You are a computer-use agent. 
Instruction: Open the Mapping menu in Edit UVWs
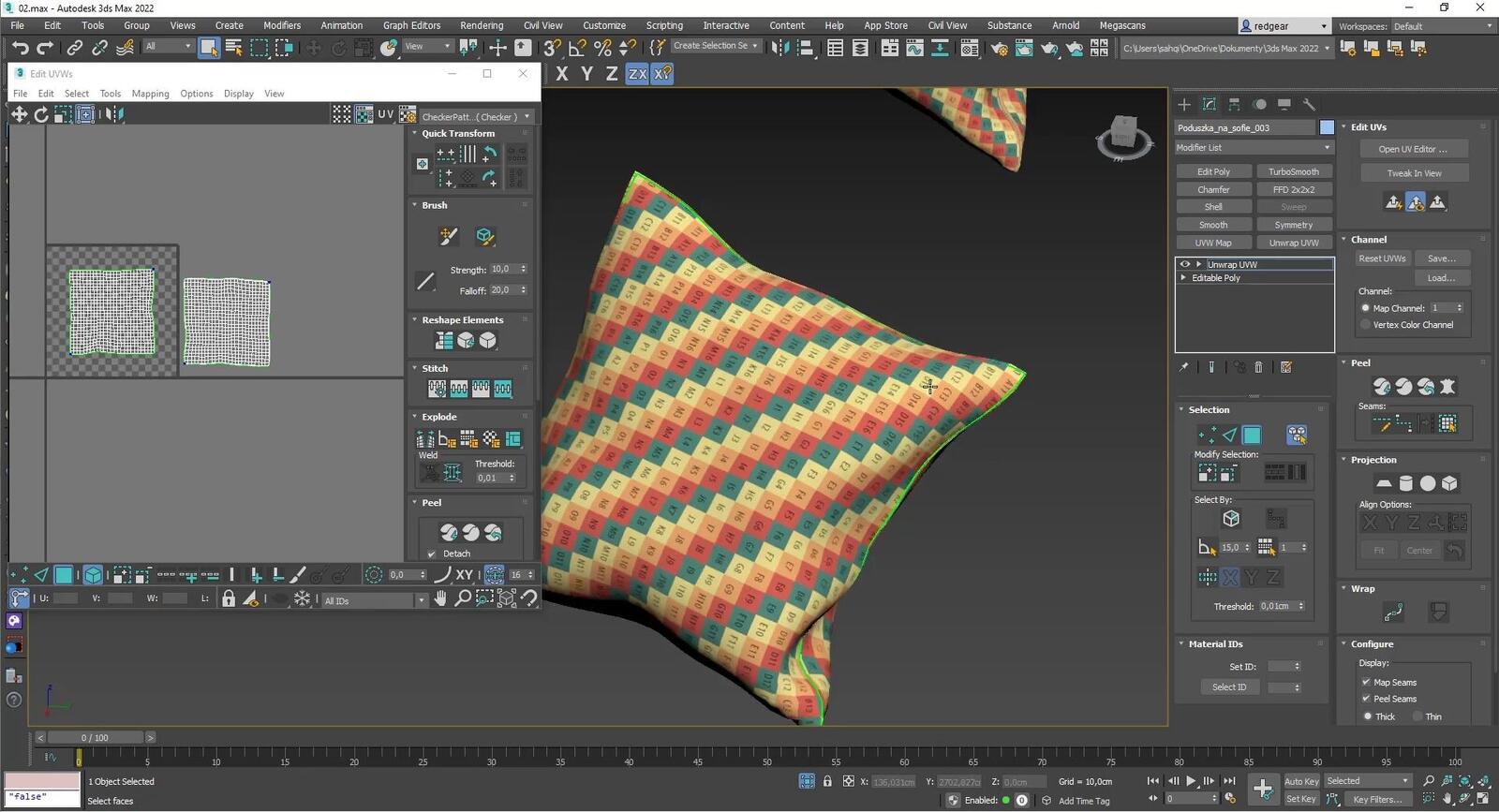click(150, 94)
